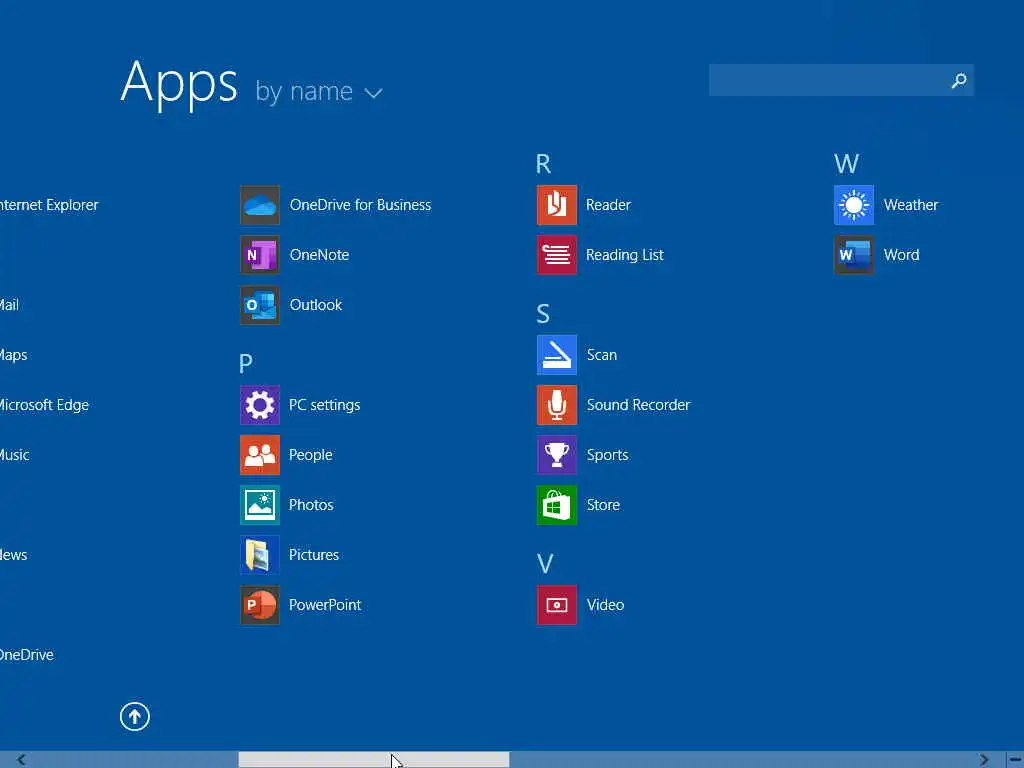Screen dimensions: 1024x768
Task: Open the Weather sun icon
Action: [854, 205]
